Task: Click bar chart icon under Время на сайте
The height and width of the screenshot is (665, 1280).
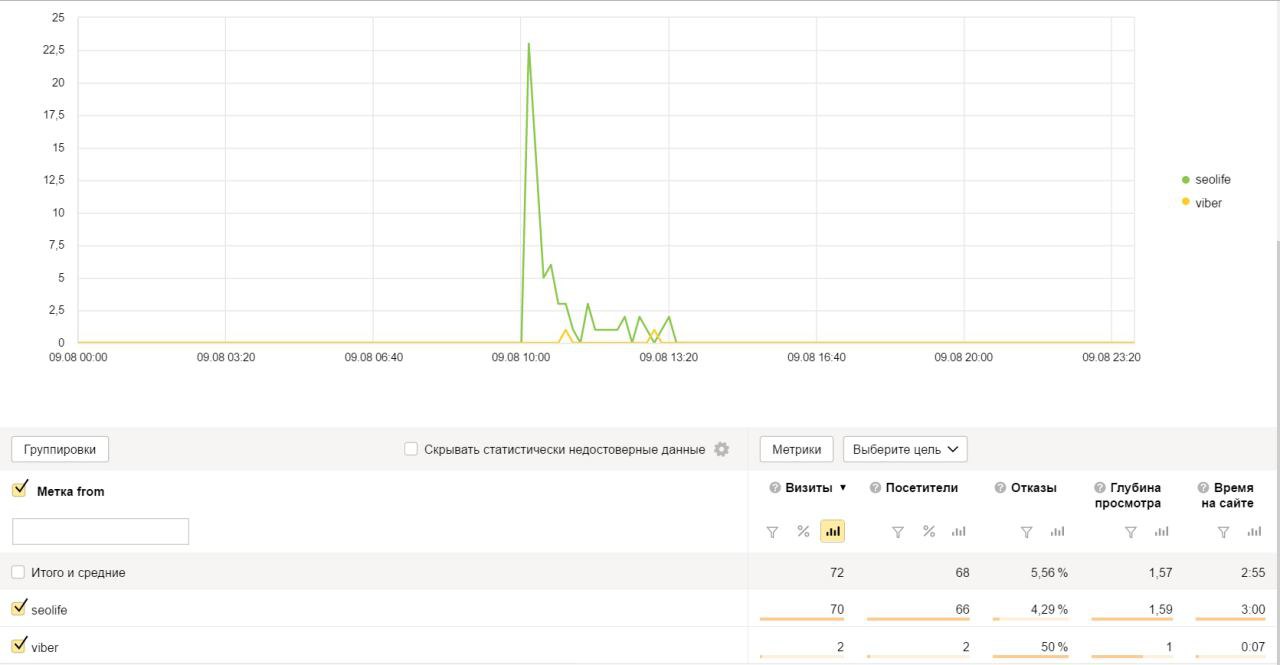Action: point(1254,531)
